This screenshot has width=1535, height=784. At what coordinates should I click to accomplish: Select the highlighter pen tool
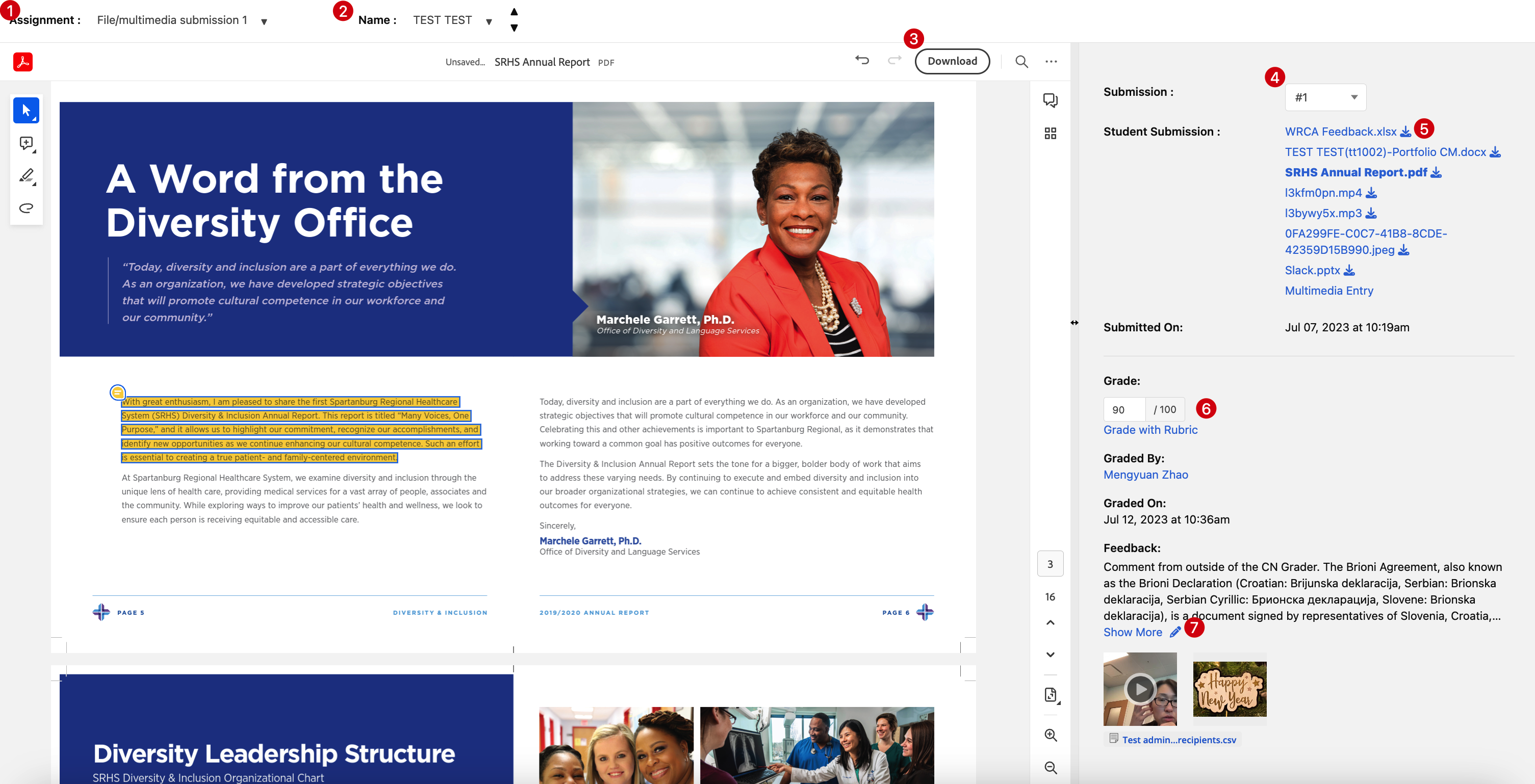pyautogui.click(x=26, y=176)
